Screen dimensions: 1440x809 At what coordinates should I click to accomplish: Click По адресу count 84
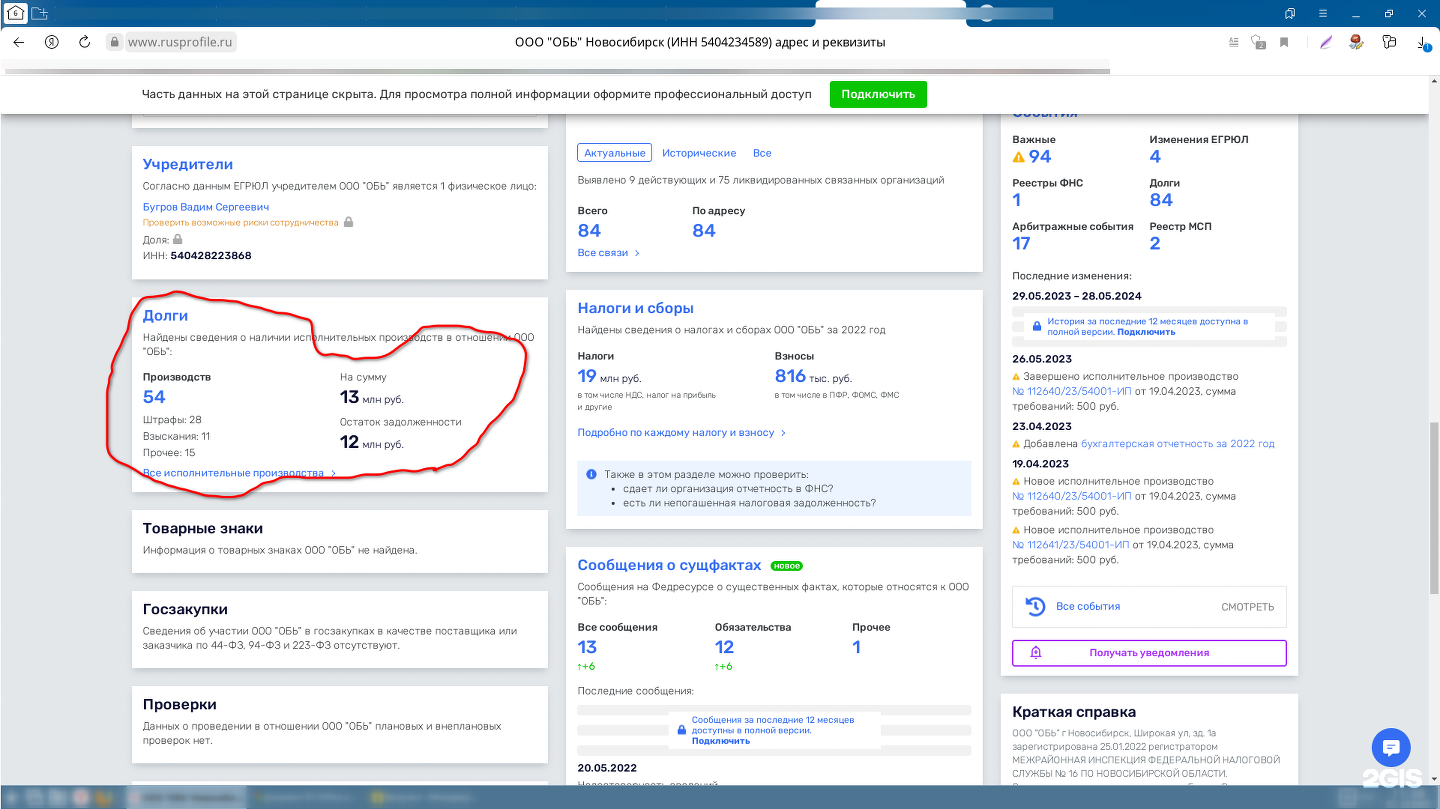click(x=704, y=231)
